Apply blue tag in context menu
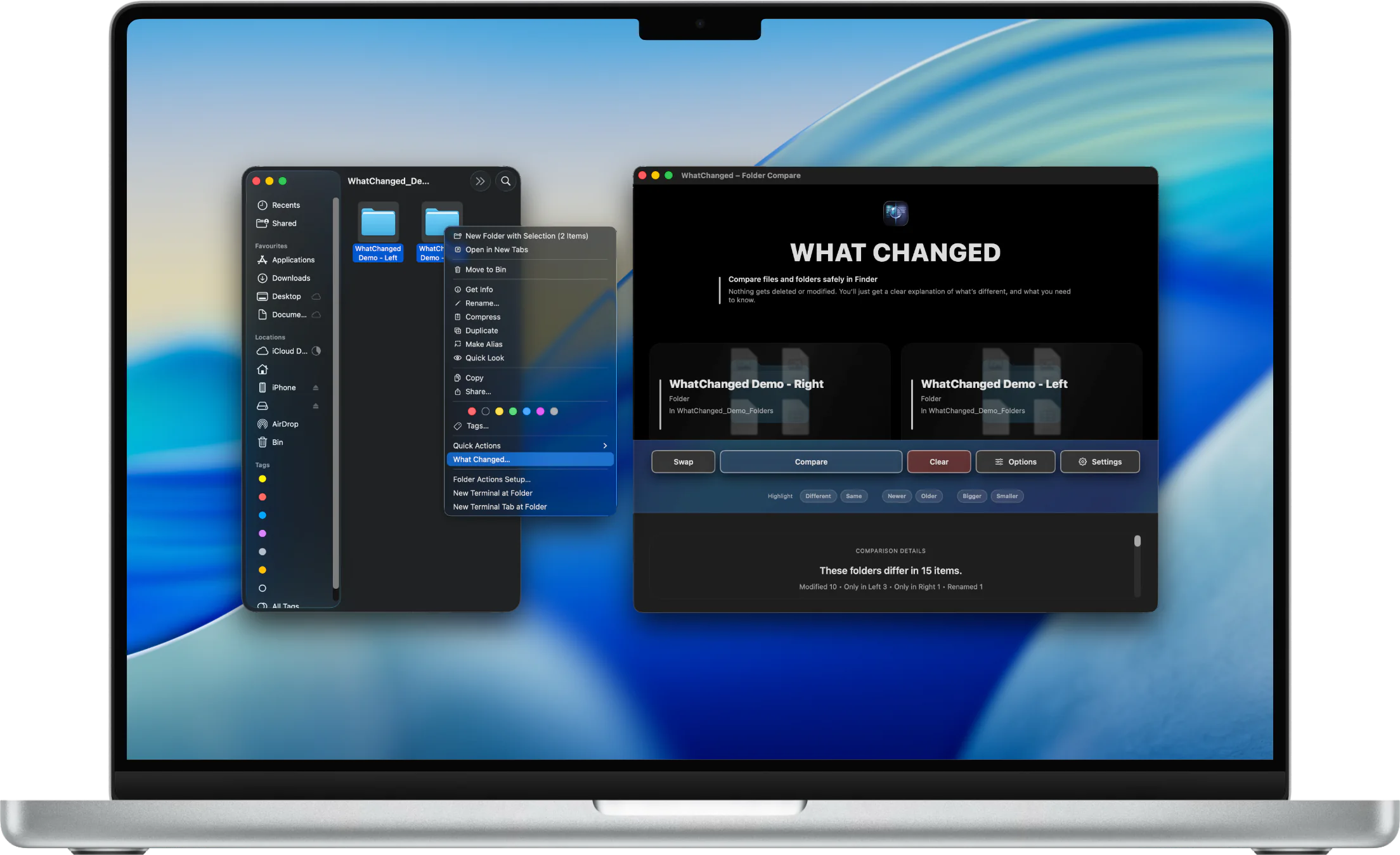Viewport: 1400px width, 855px height. (526, 411)
